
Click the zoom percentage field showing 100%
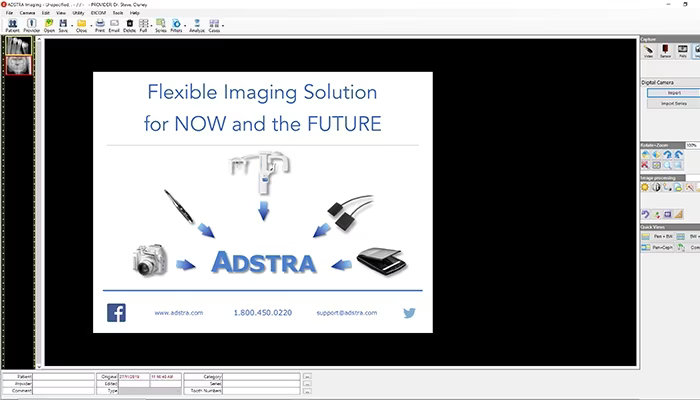(692, 146)
